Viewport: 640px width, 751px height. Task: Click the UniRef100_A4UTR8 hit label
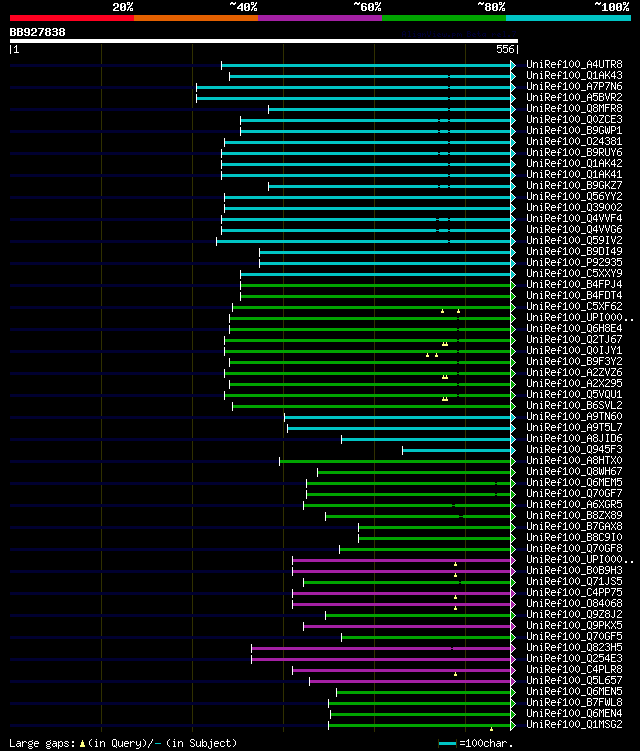pyautogui.click(x=574, y=64)
